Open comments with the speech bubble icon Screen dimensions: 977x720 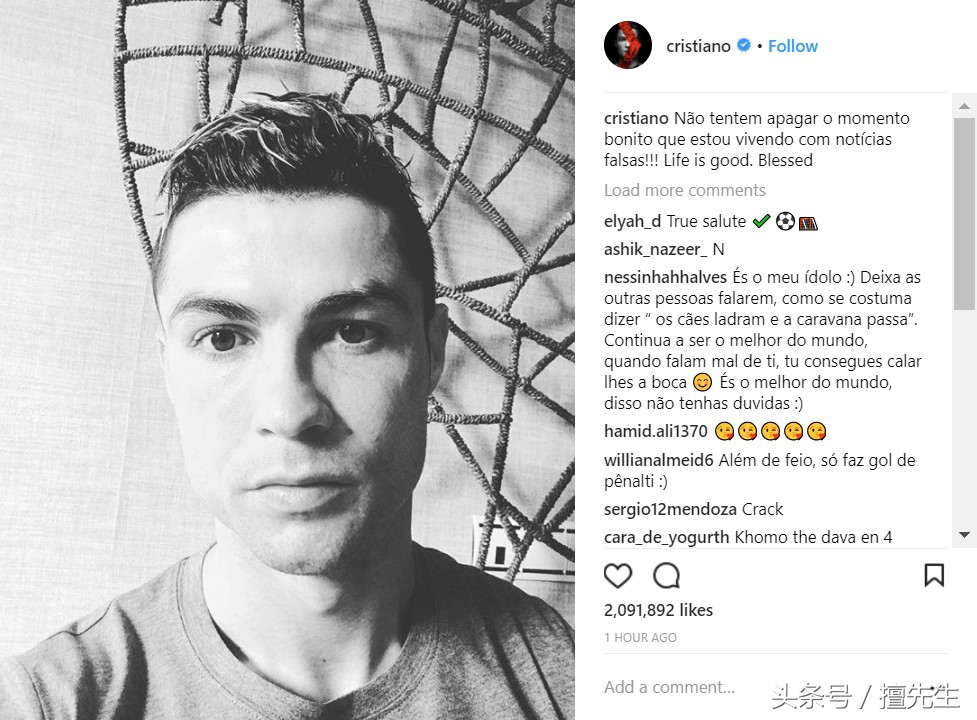click(666, 576)
